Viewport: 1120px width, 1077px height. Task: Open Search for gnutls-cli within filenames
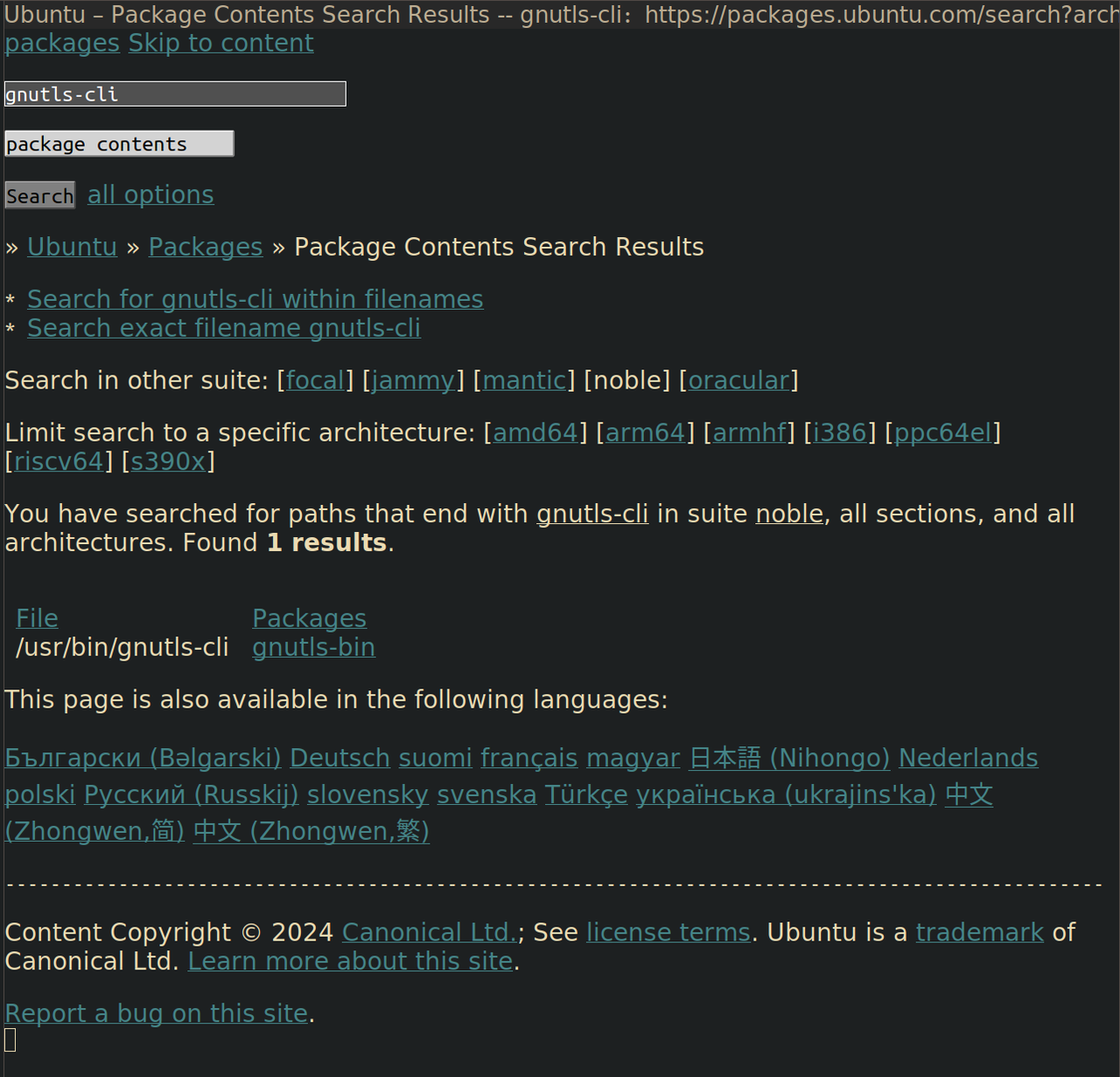click(x=255, y=299)
